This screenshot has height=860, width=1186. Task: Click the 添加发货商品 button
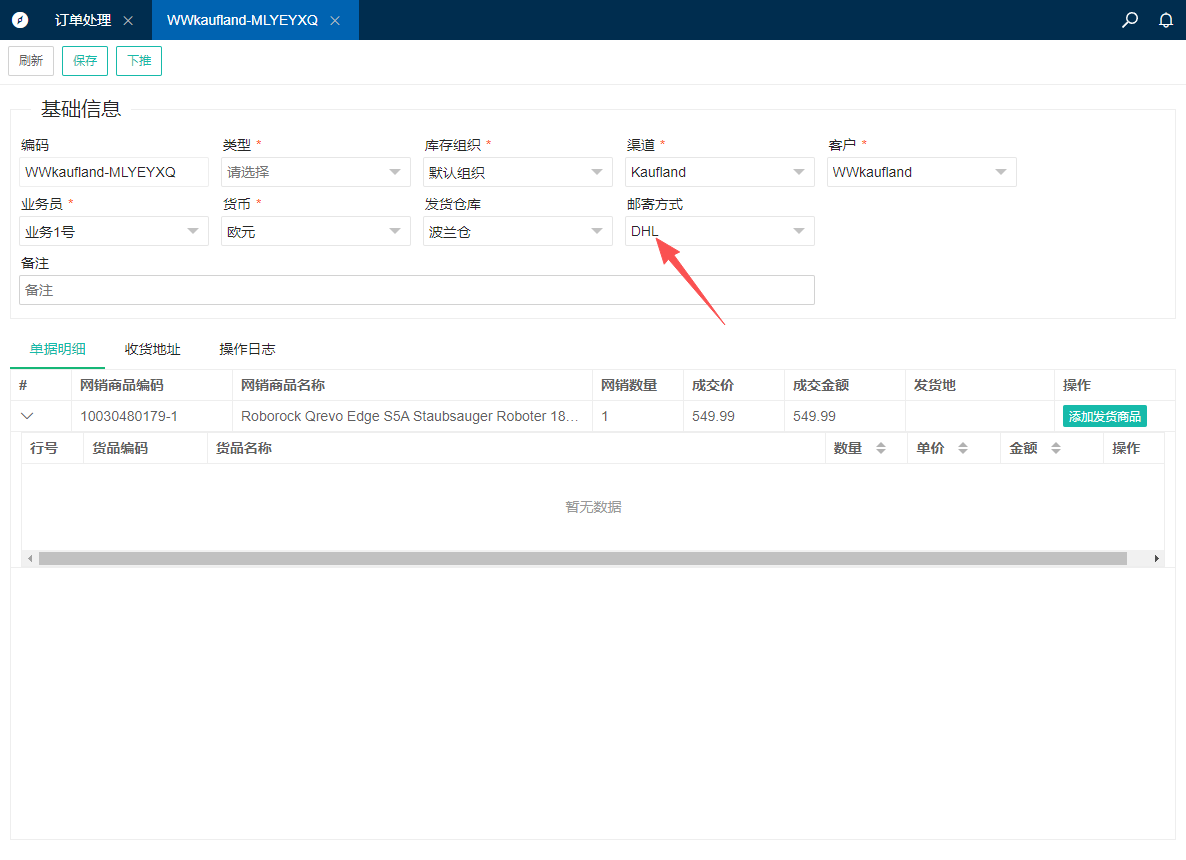tap(1104, 416)
